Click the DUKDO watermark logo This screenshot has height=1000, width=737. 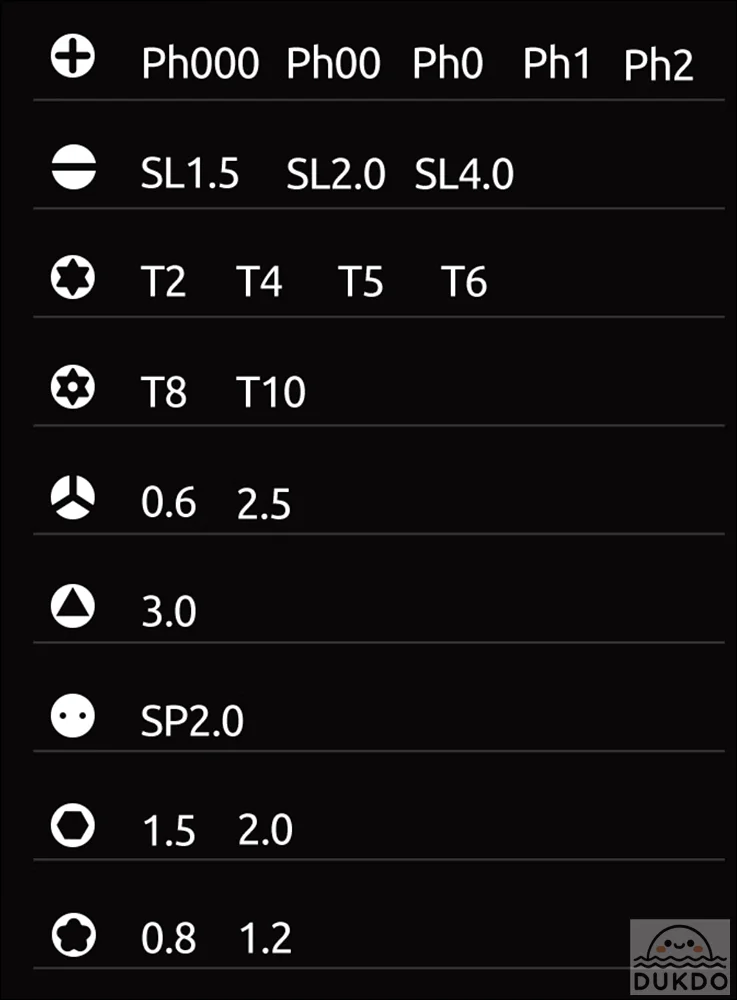pyautogui.click(x=680, y=955)
